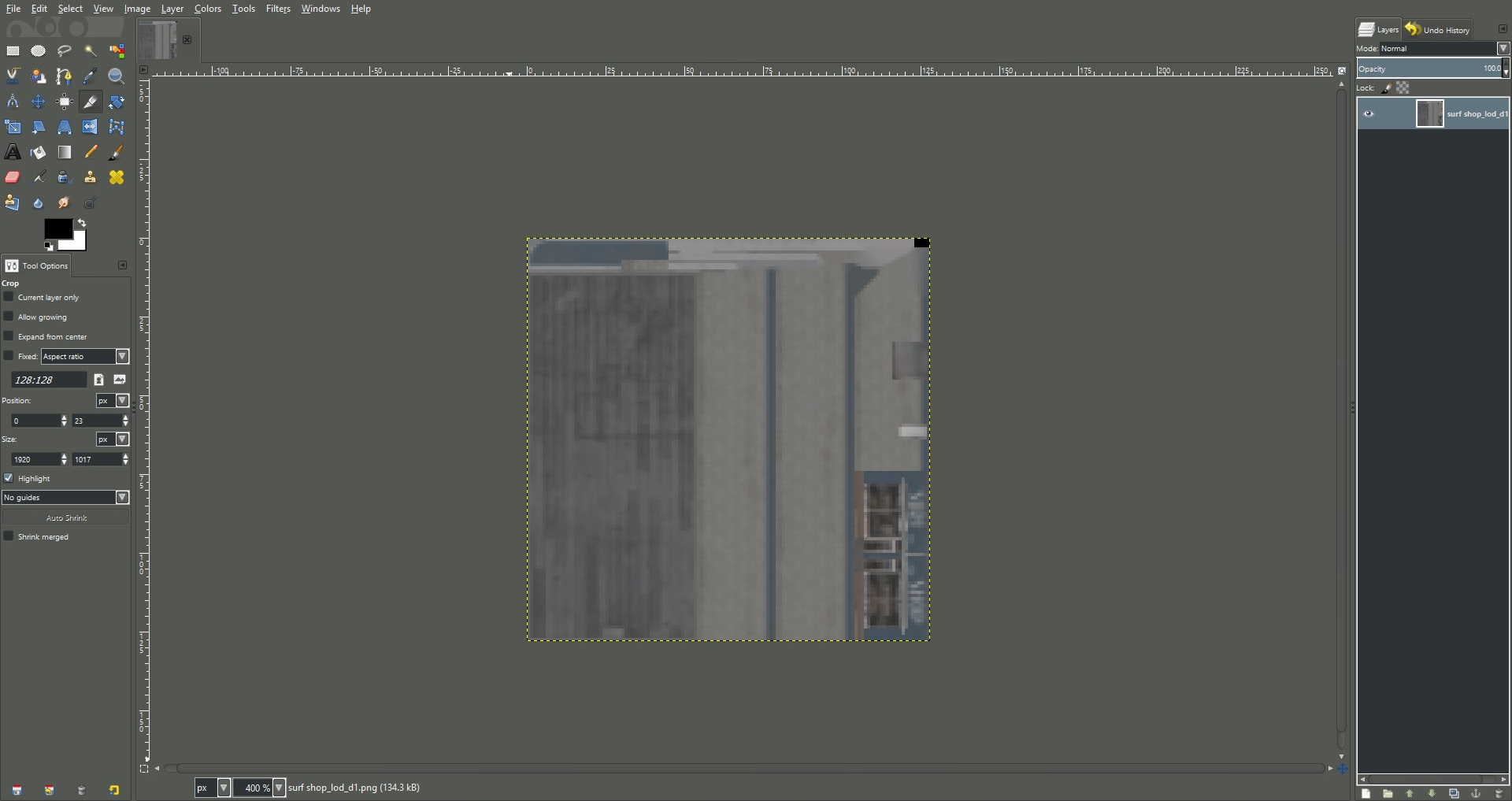Image resolution: width=1512 pixels, height=801 pixels.
Task: Pick the Shear tool
Action: point(39,127)
